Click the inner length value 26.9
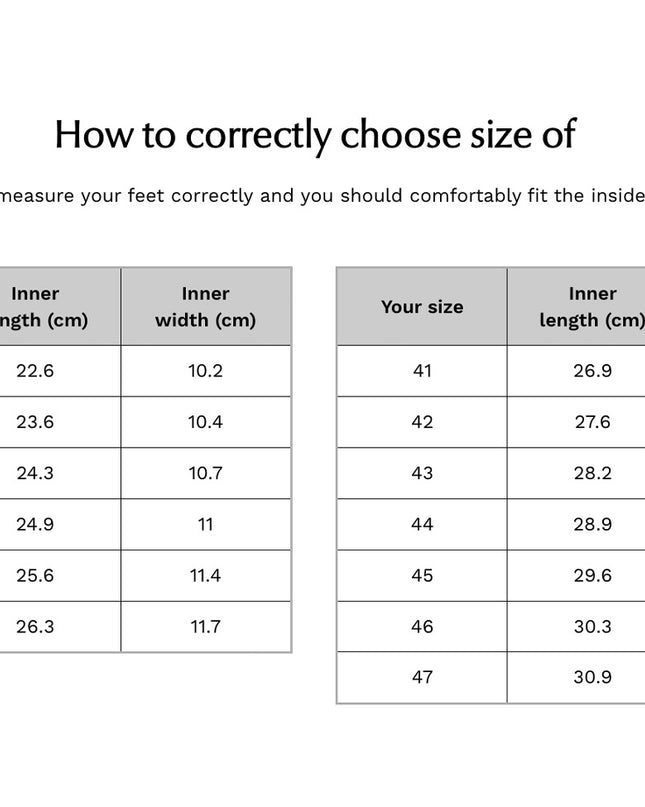Screen dimensions: 645x807 click(x=592, y=371)
